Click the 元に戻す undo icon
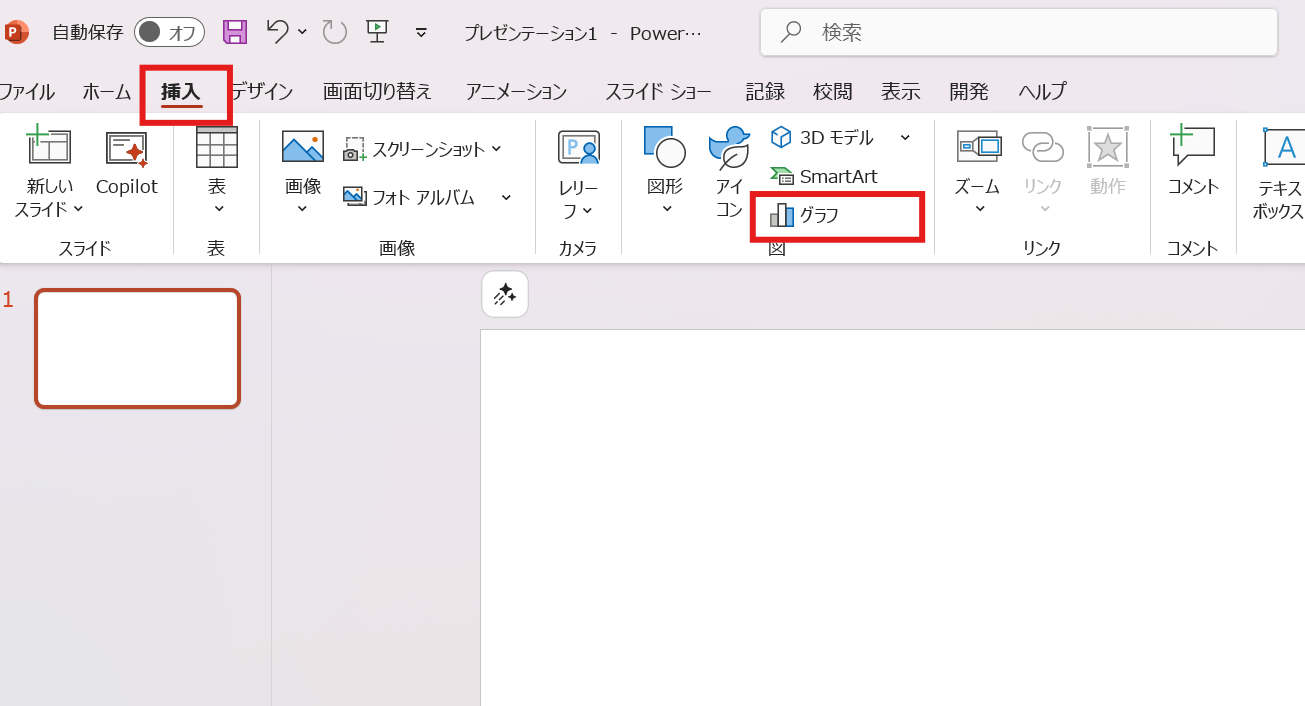1305x706 pixels. [277, 32]
